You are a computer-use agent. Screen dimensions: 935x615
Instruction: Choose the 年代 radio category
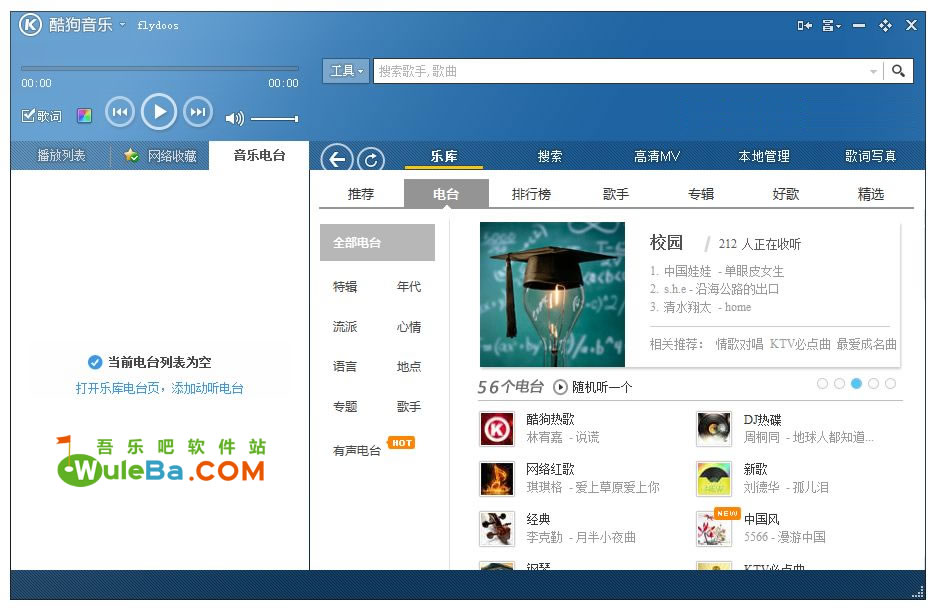(x=409, y=286)
